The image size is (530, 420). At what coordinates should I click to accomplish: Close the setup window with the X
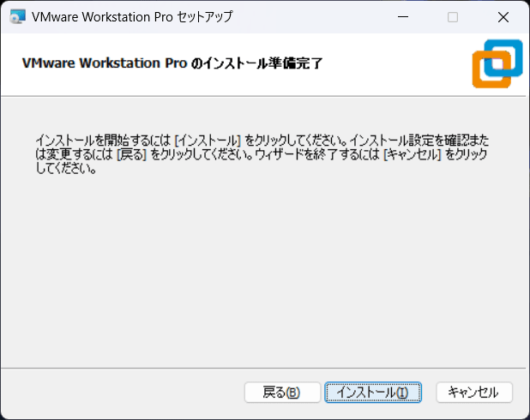503,17
